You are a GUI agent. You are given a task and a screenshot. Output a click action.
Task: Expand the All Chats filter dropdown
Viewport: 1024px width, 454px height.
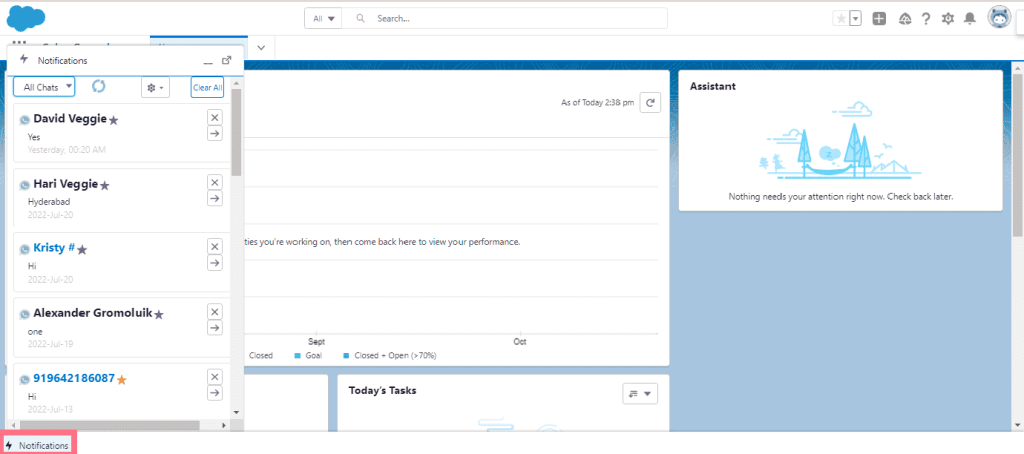pyautogui.click(x=44, y=87)
